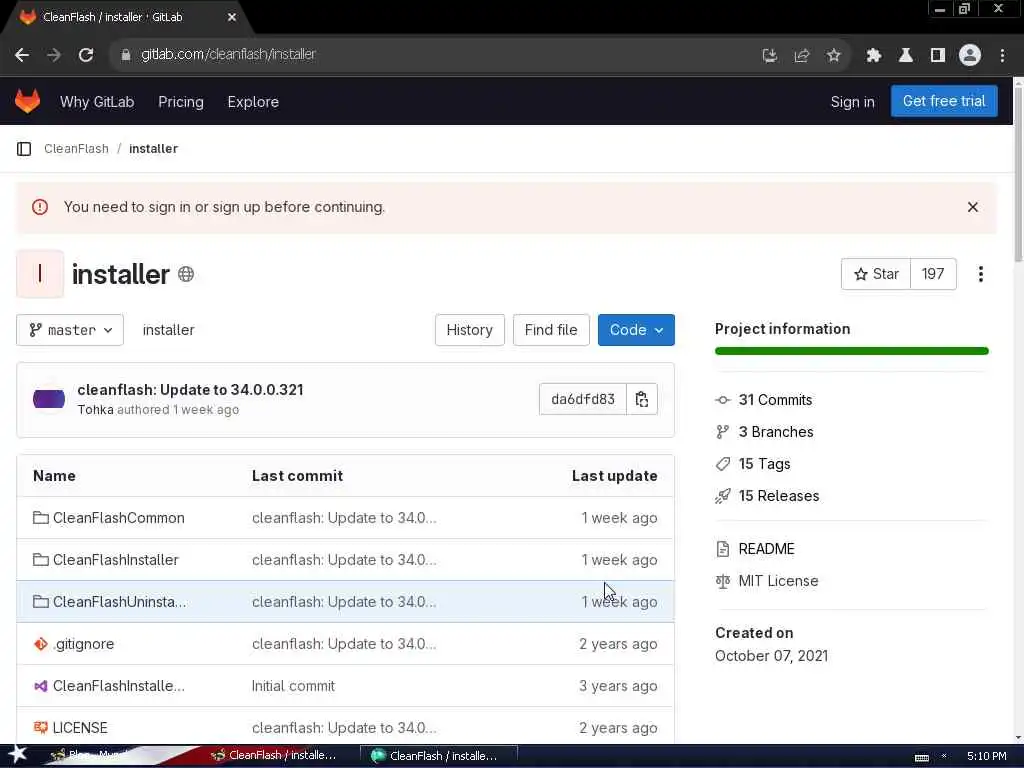Open Explore menu item
This screenshot has width=1024, height=768.
253,102
